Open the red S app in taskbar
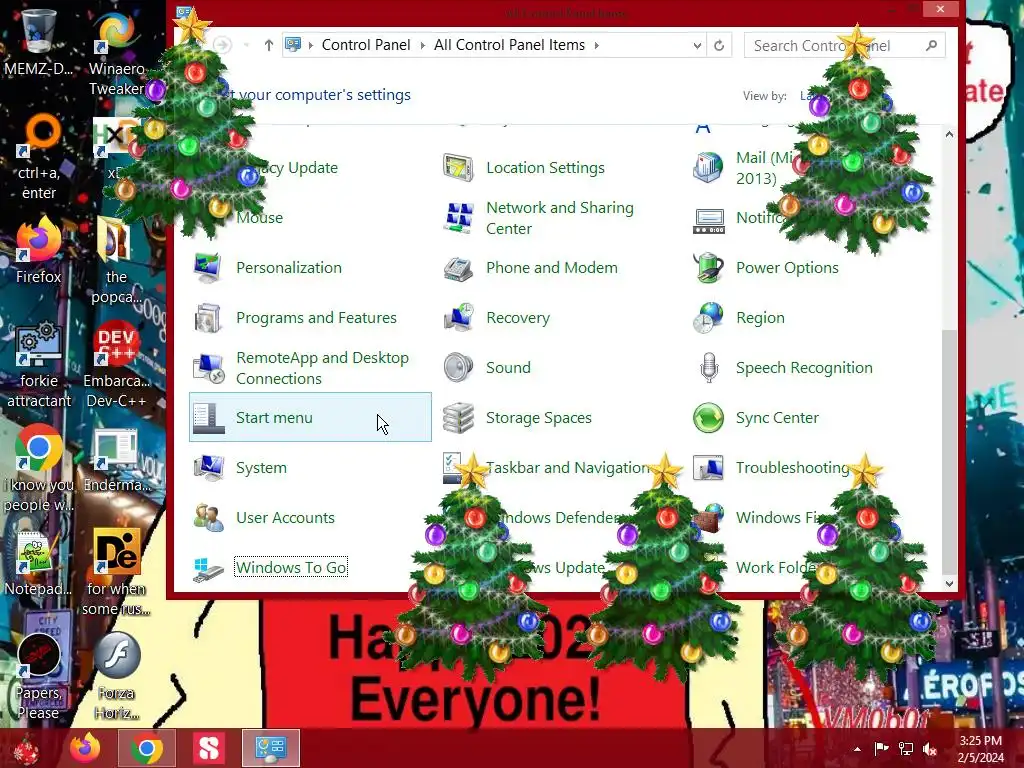The height and width of the screenshot is (768, 1024). [x=209, y=748]
